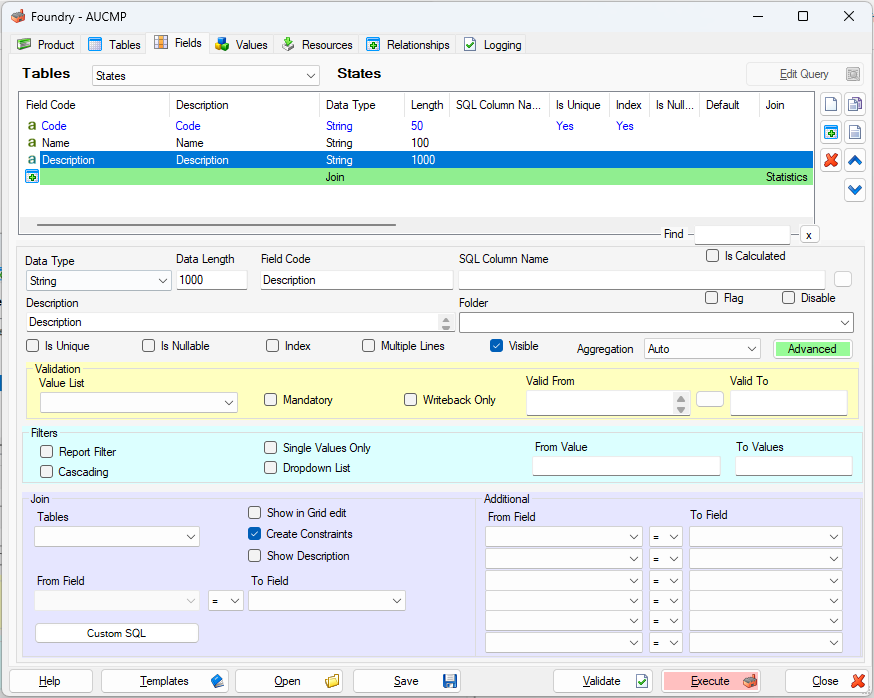Open the Templates button
Image resolution: width=874 pixels, height=698 pixels.
(166, 681)
